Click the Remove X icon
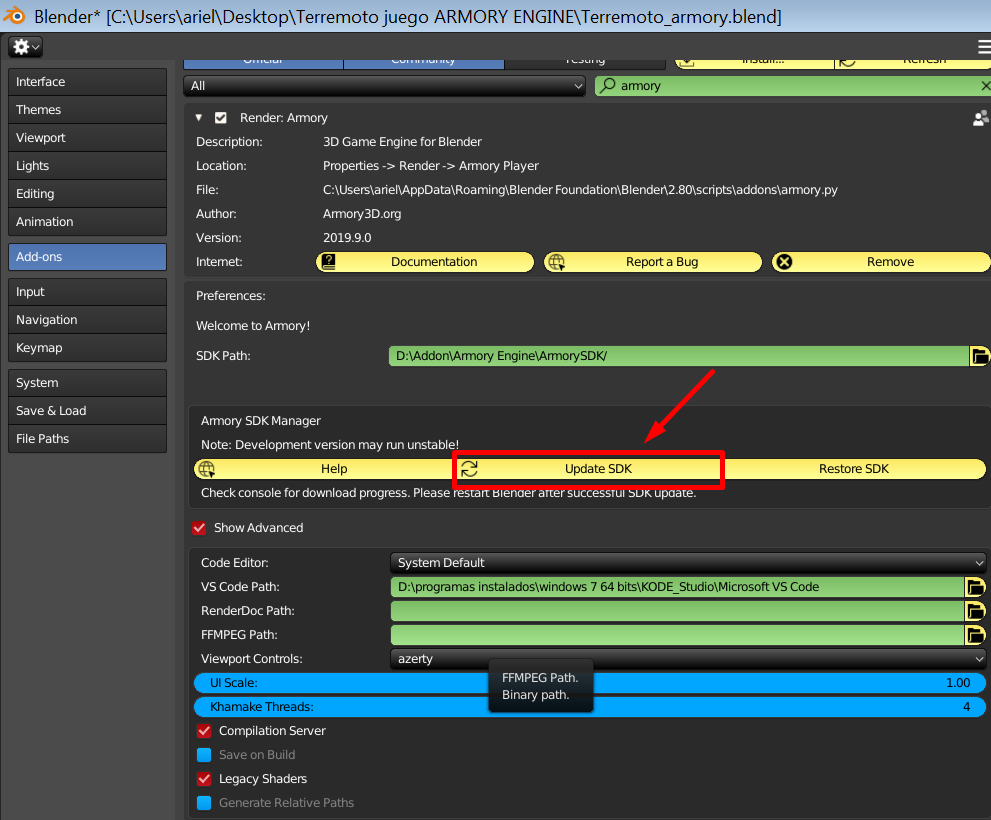The width and height of the screenshot is (991, 820). click(x=784, y=262)
